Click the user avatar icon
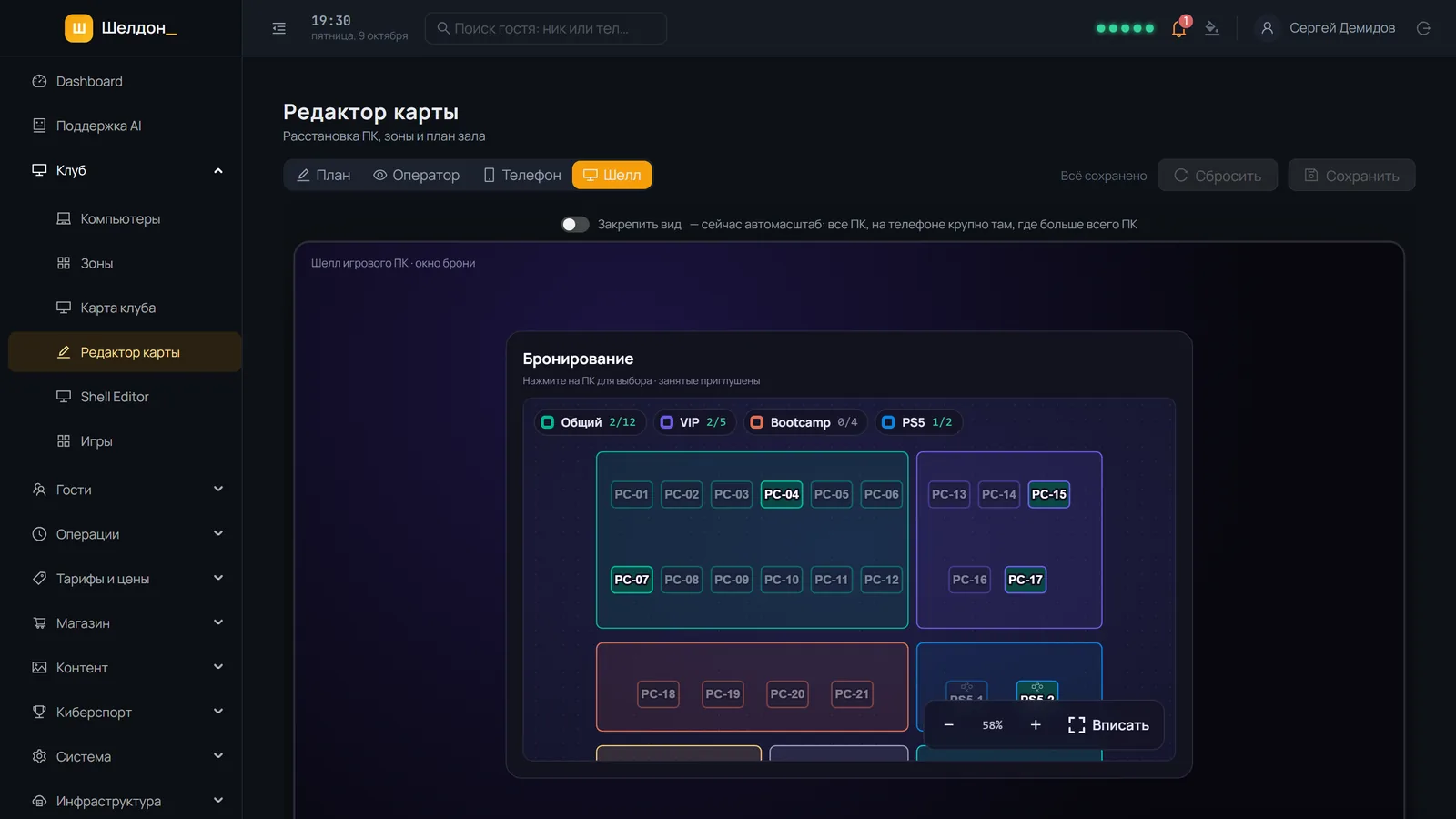The width and height of the screenshot is (1456, 819). tap(1267, 28)
